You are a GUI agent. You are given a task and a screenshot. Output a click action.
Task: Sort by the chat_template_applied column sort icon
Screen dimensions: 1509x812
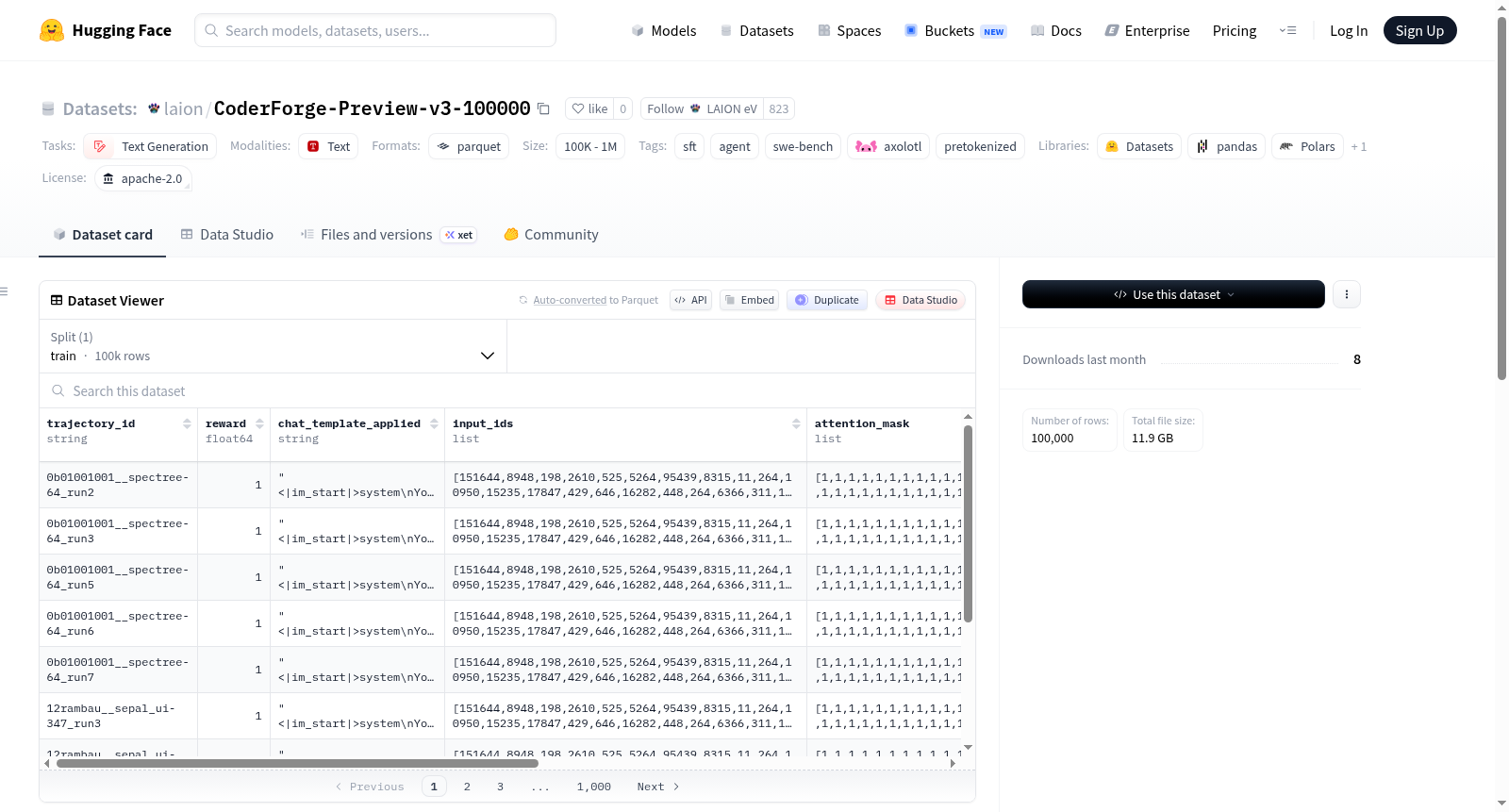click(x=434, y=424)
